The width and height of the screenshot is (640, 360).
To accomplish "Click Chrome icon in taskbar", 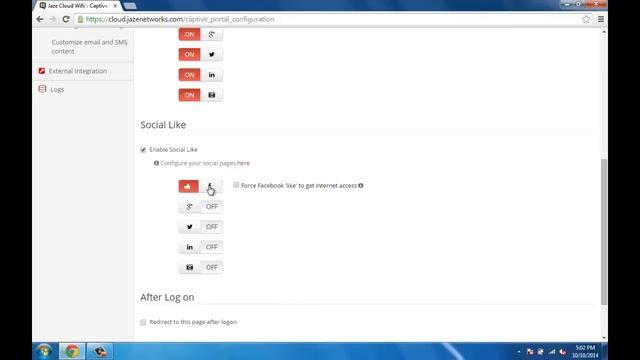I will (x=72, y=351).
